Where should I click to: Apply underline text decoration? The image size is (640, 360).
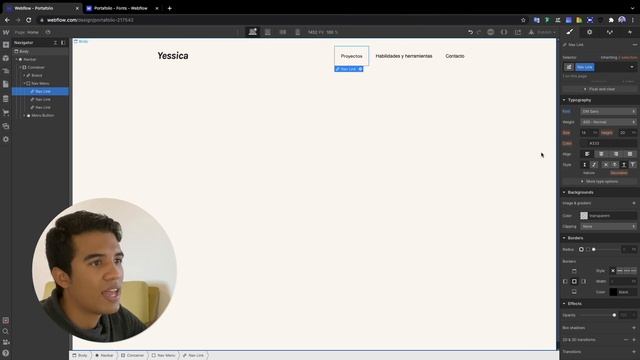[x=624, y=165]
